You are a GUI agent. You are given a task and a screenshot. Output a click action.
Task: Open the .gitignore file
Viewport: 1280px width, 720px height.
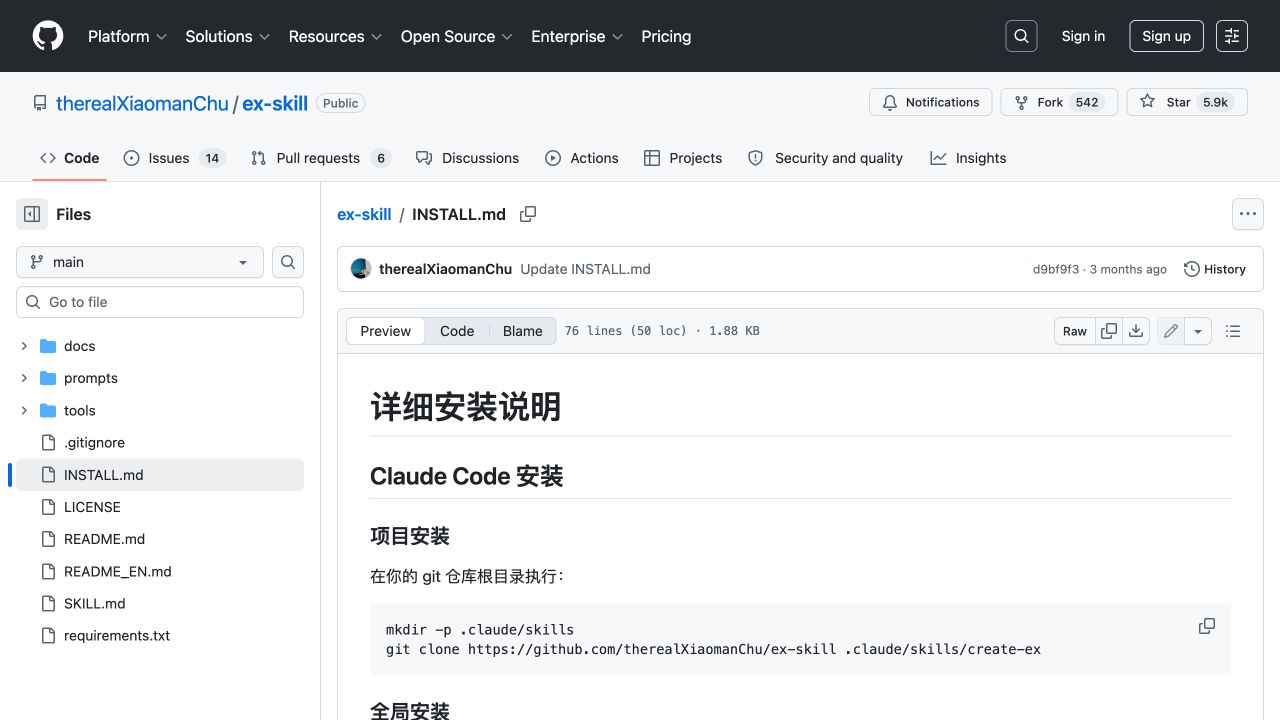[x=94, y=442]
